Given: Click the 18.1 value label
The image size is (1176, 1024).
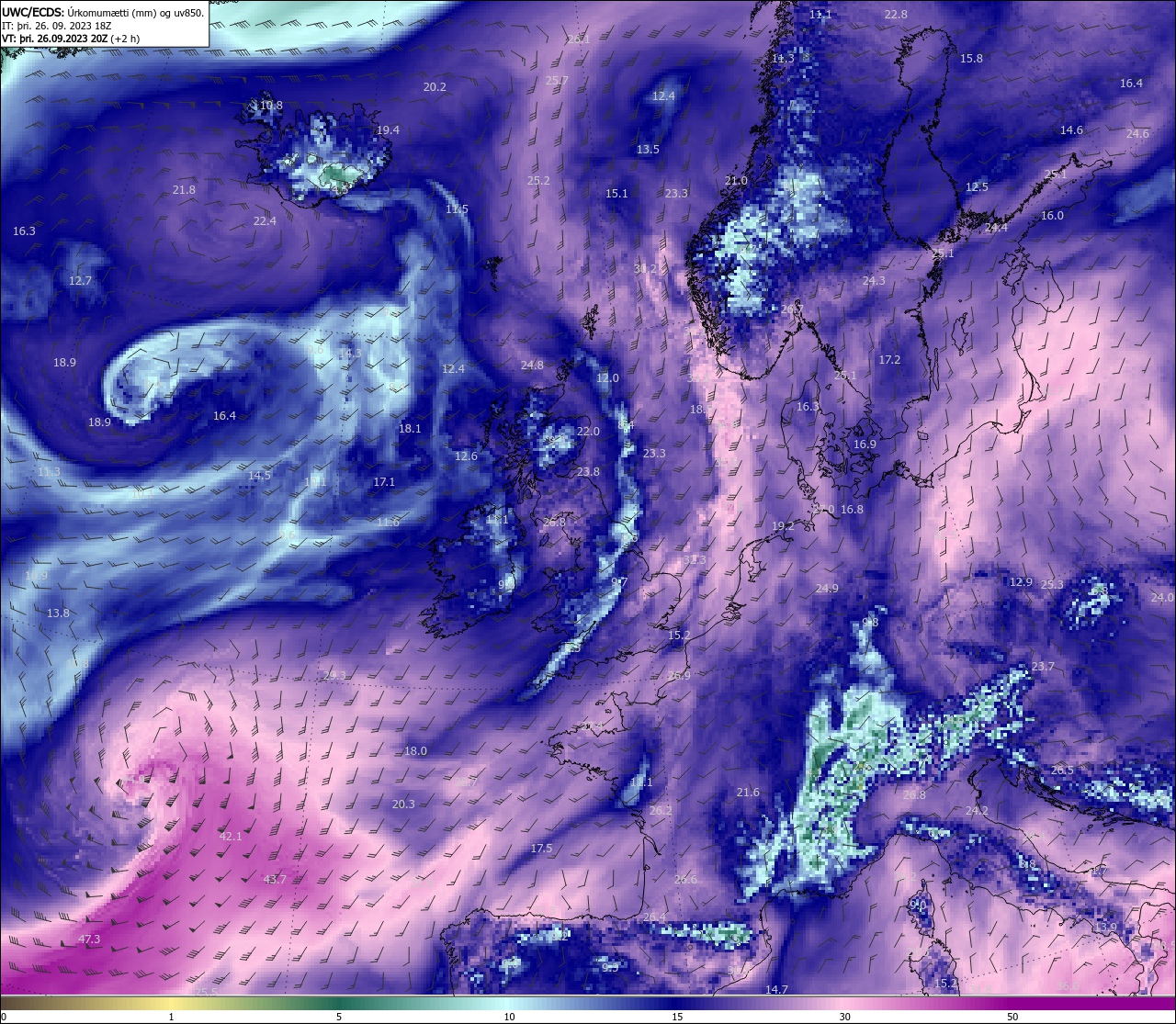Looking at the screenshot, I should click(410, 428).
